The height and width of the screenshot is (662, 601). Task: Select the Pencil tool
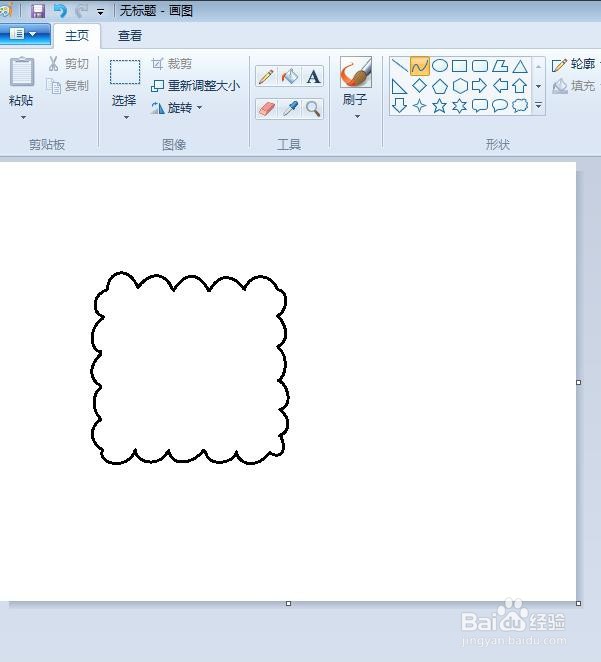(x=266, y=76)
